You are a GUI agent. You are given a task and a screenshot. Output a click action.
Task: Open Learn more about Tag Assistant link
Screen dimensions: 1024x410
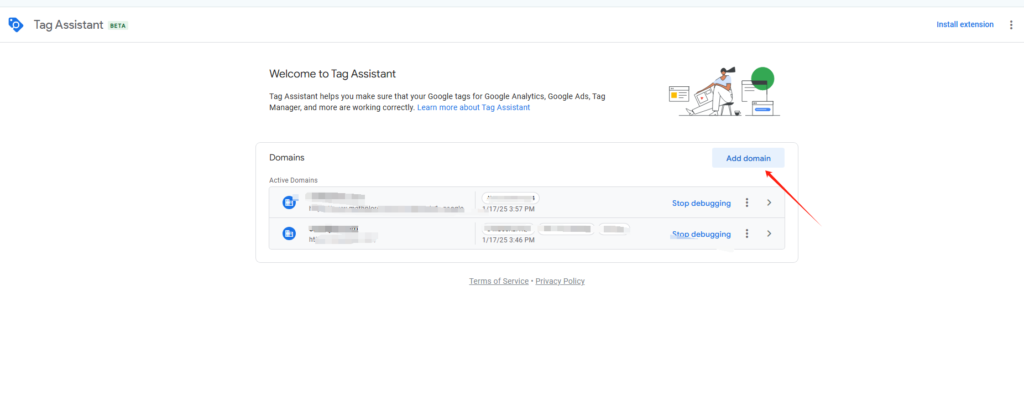pyautogui.click(x=473, y=107)
